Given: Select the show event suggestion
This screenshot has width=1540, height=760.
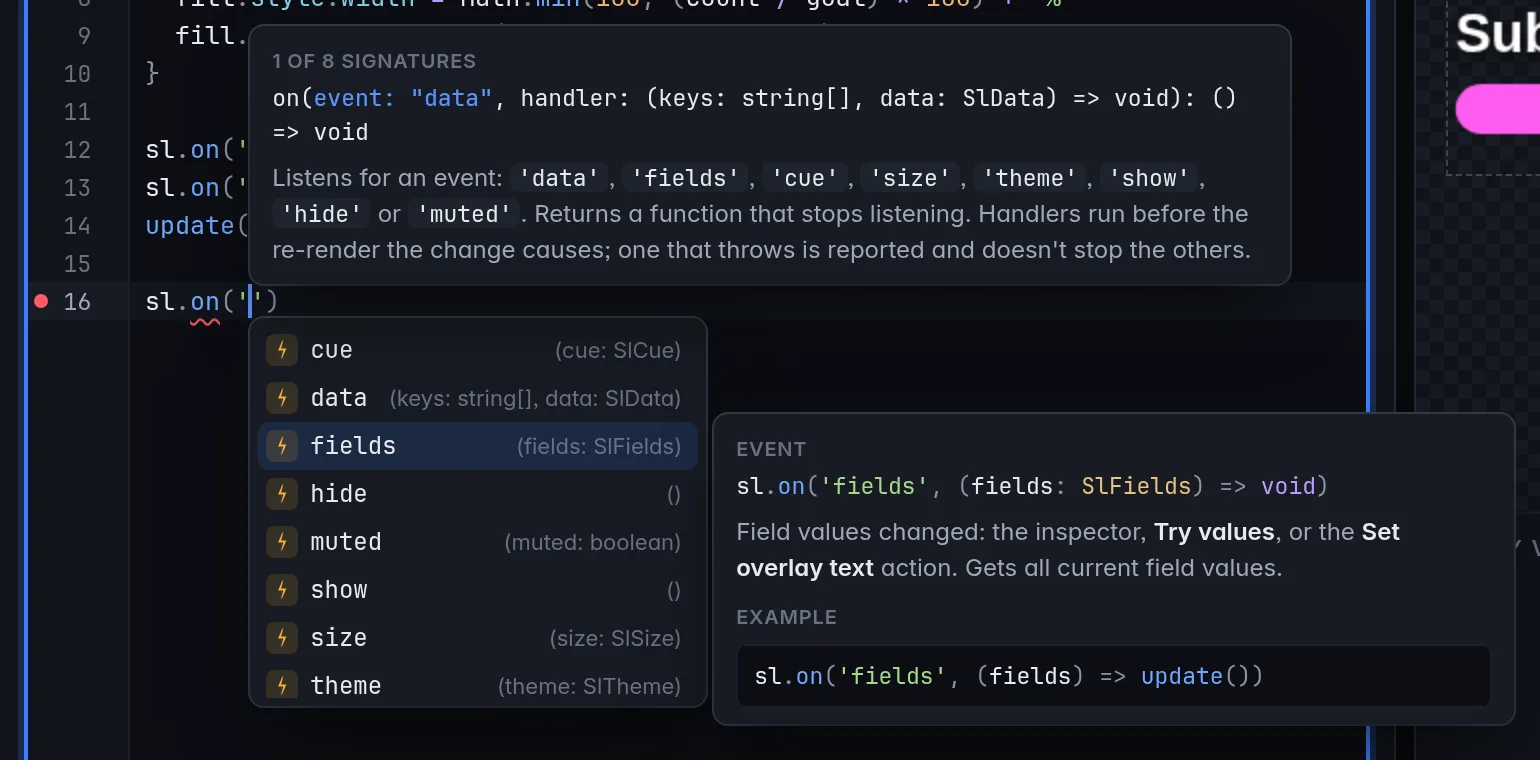Looking at the screenshot, I should pyautogui.click(x=477, y=590).
